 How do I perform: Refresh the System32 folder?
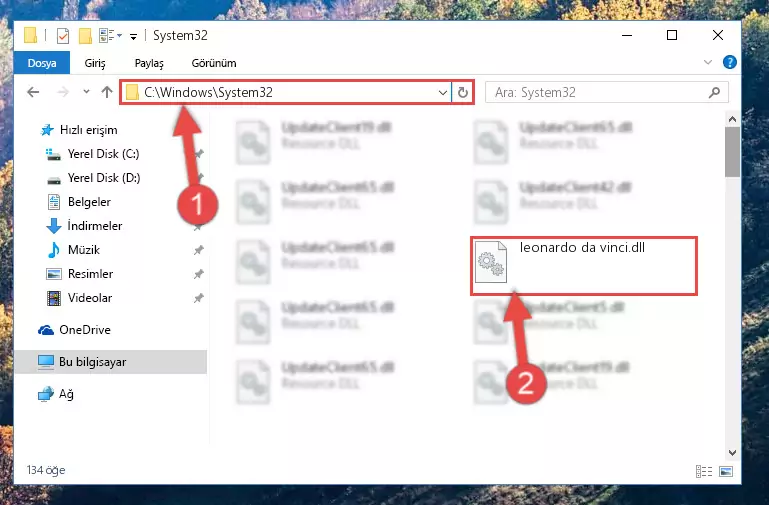pos(462,93)
